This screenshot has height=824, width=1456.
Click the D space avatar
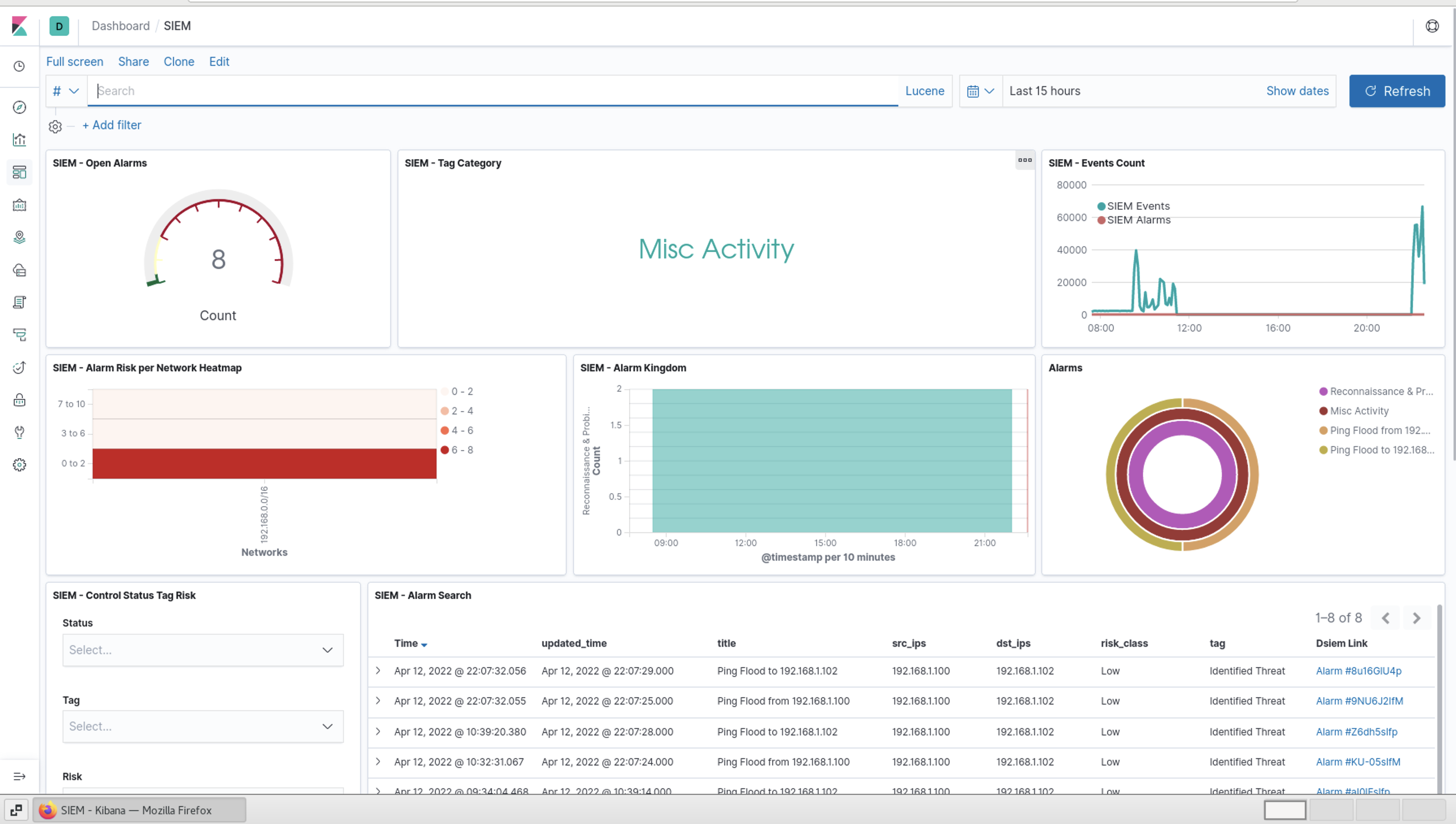tap(59, 26)
